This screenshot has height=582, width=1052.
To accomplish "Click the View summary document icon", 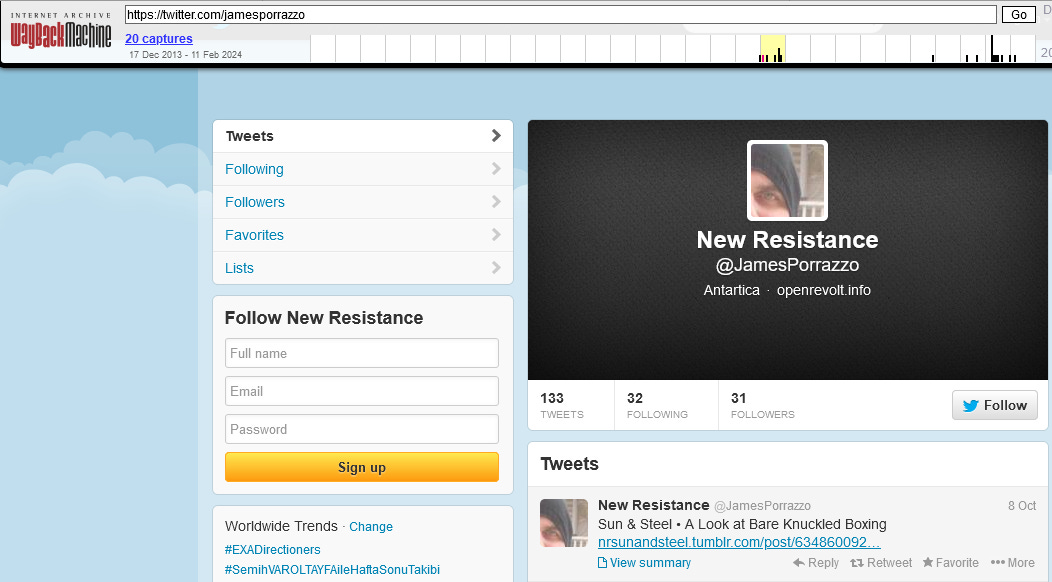I will pyautogui.click(x=602, y=563).
